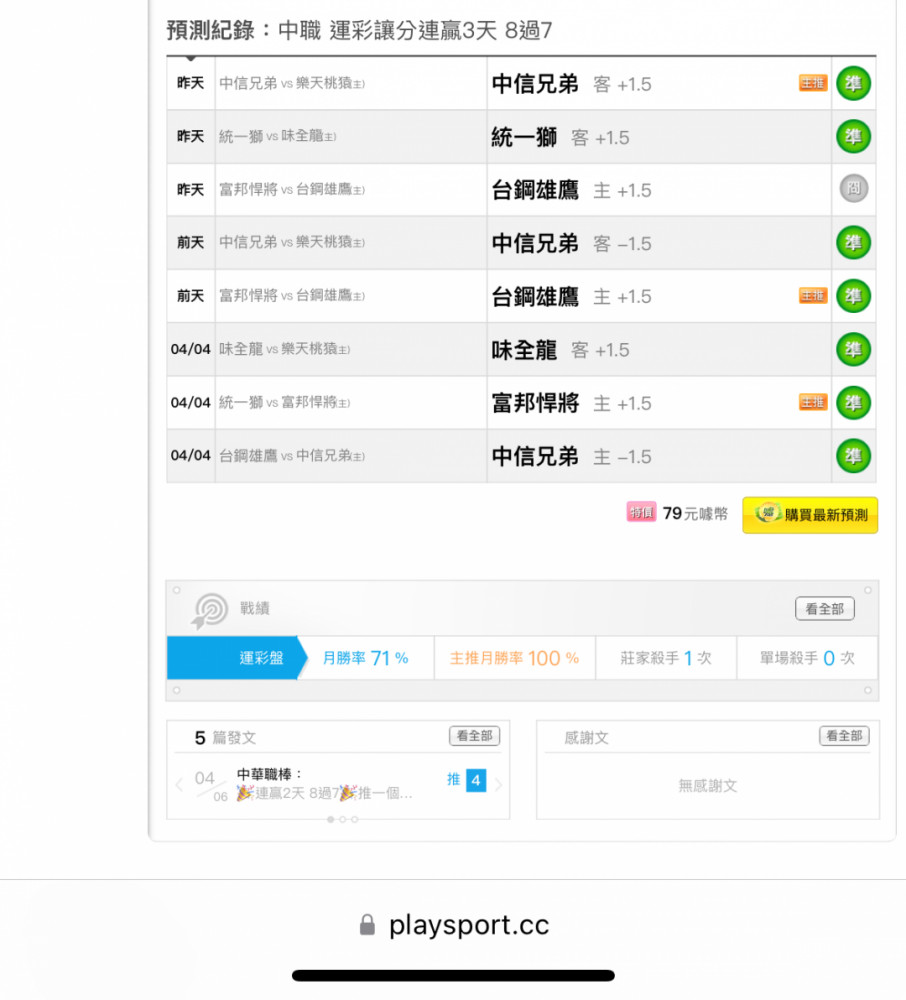Tap the playsport.cc address bar
This screenshot has width=906, height=1000.
(x=453, y=925)
